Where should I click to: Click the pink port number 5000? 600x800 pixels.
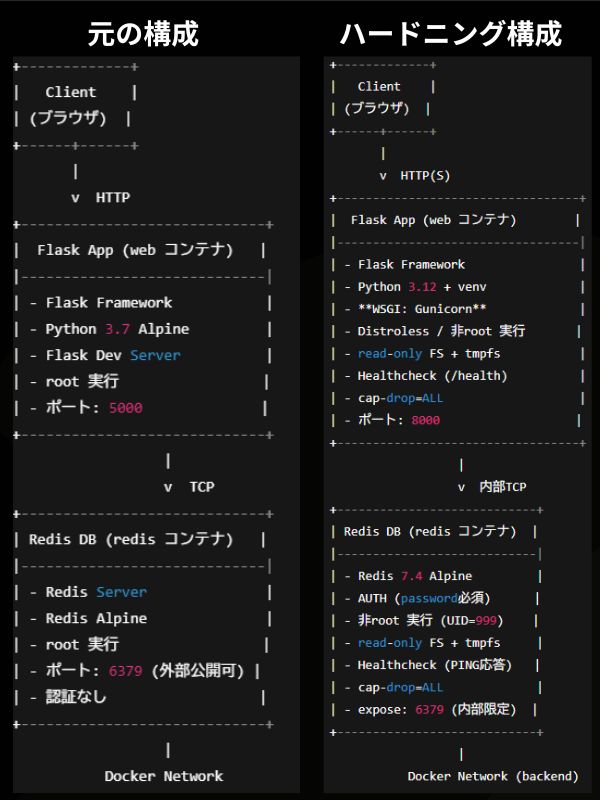coord(126,408)
